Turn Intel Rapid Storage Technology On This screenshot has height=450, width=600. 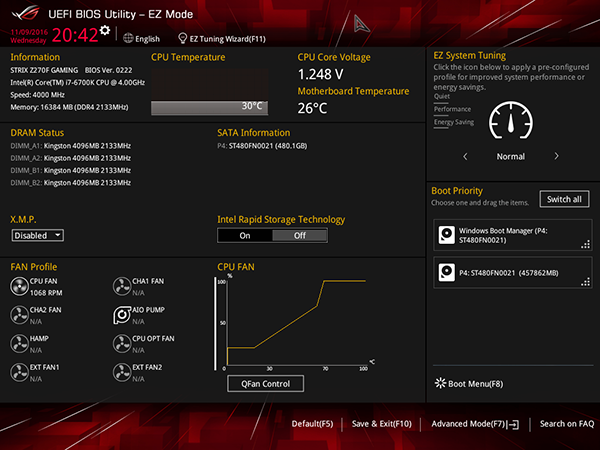[x=245, y=236]
